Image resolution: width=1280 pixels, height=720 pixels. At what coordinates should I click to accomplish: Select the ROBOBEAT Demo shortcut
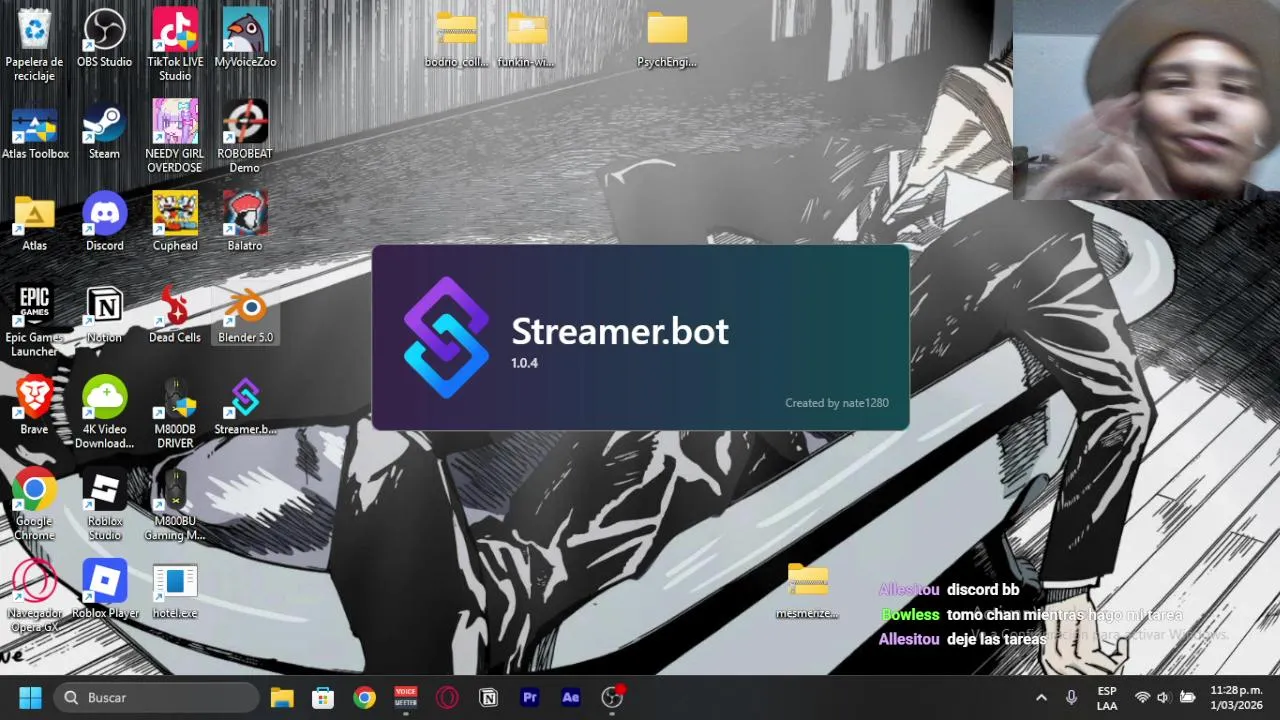pyautogui.click(x=245, y=136)
